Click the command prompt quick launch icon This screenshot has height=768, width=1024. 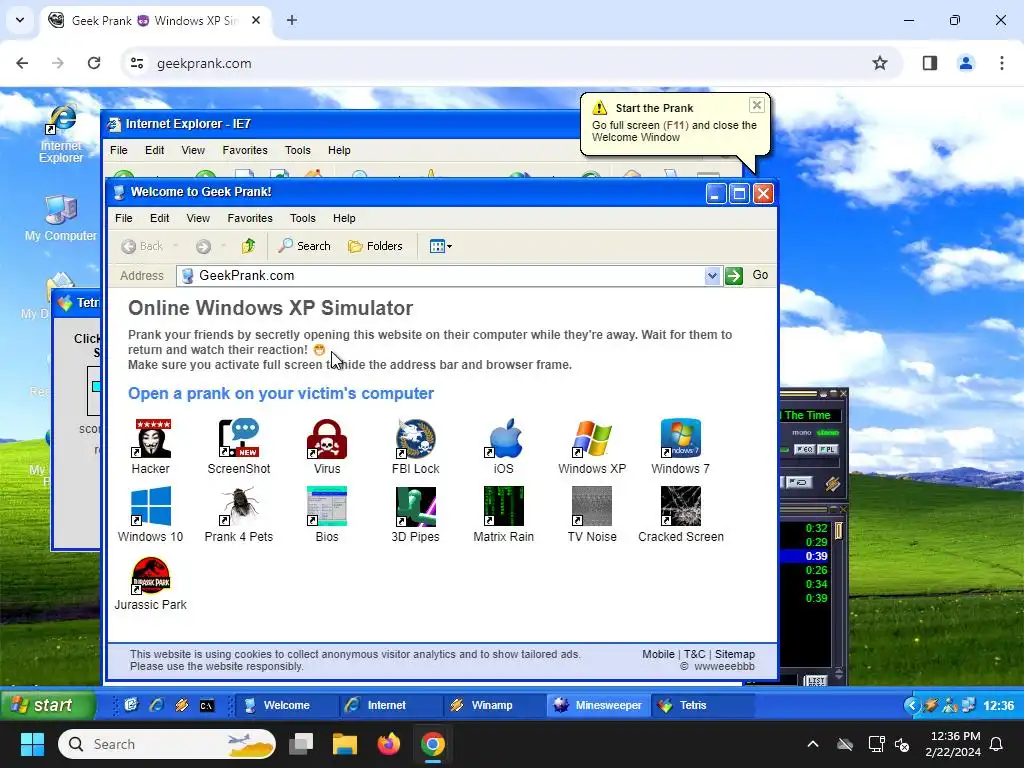click(x=207, y=705)
